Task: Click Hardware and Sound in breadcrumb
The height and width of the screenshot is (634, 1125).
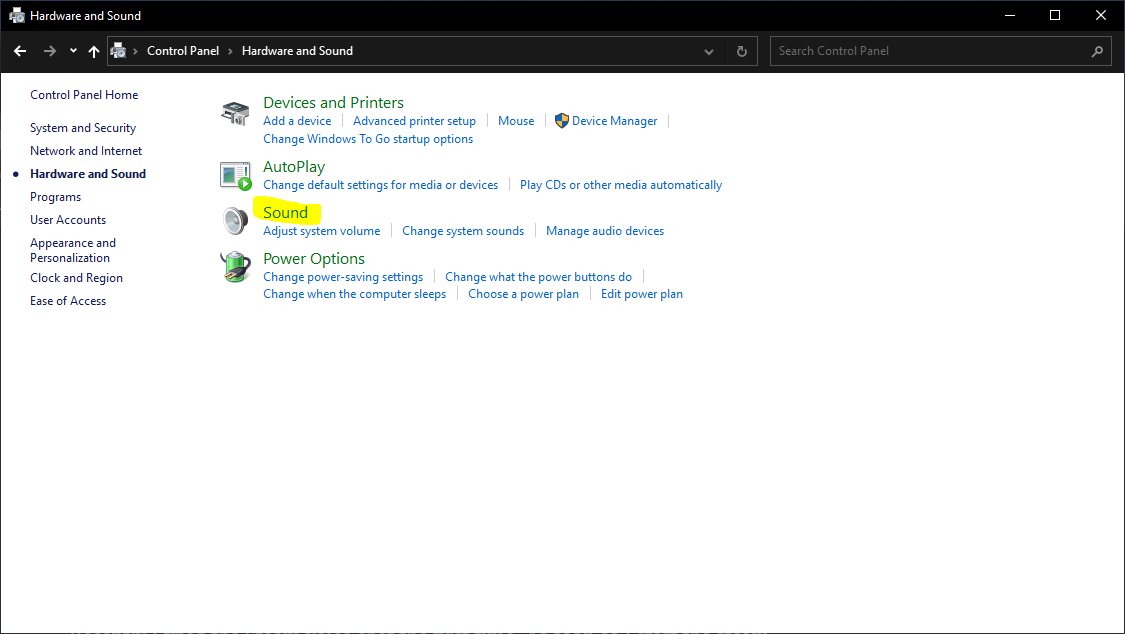Action: pyautogui.click(x=297, y=51)
